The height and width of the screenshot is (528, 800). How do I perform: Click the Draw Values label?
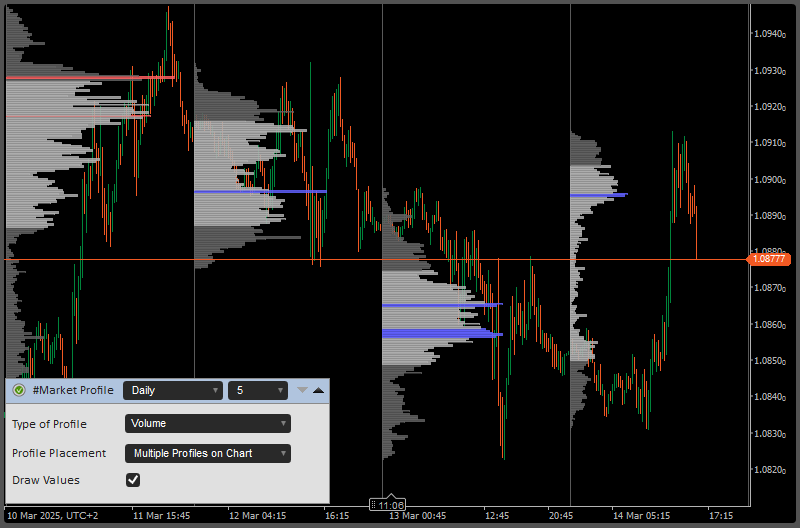(45, 480)
